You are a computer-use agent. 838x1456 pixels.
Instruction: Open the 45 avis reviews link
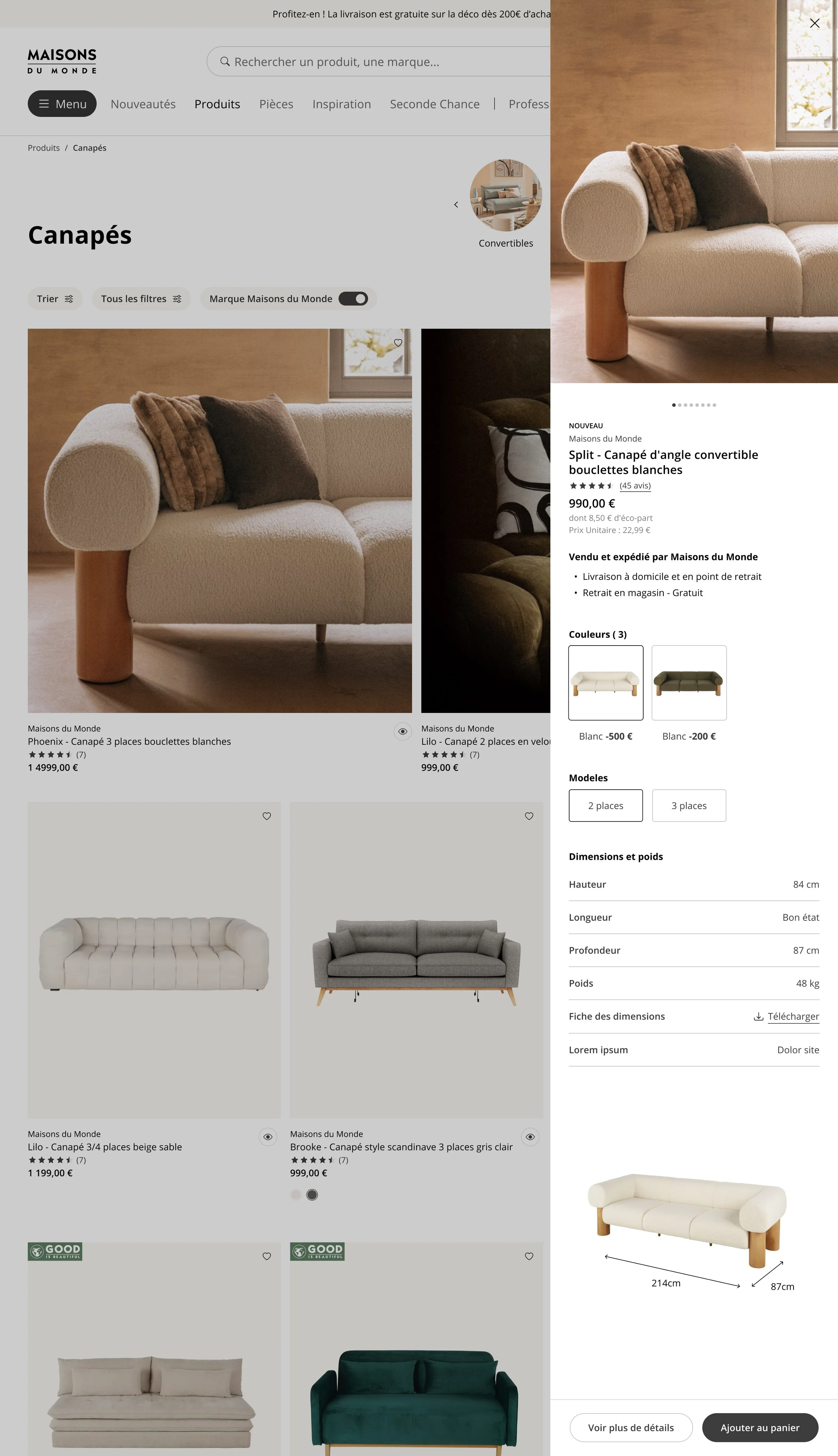click(x=635, y=486)
